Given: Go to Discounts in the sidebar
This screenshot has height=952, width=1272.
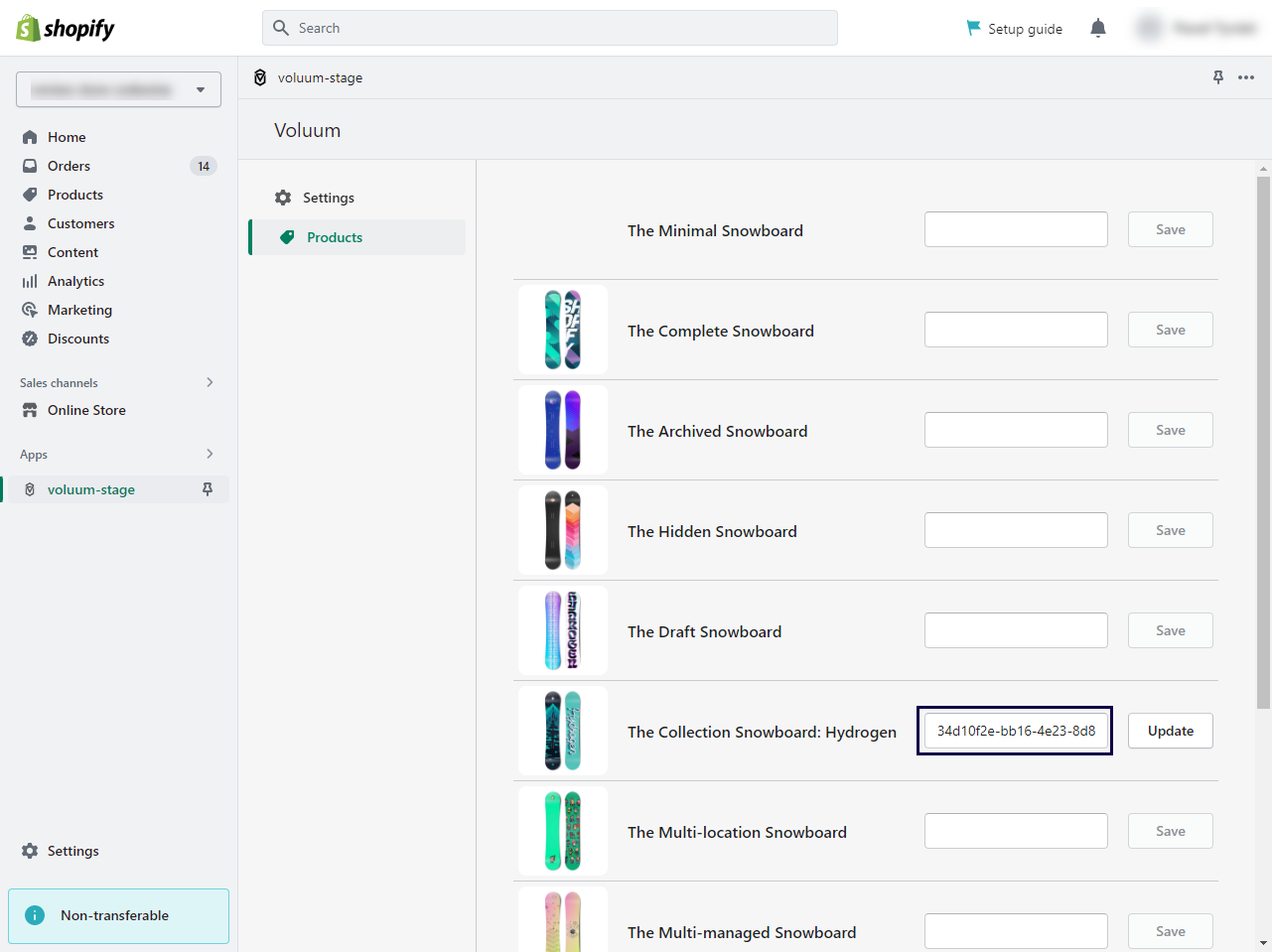Looking at the screenshot, I should pyautogui.click(x=78, y=339).
